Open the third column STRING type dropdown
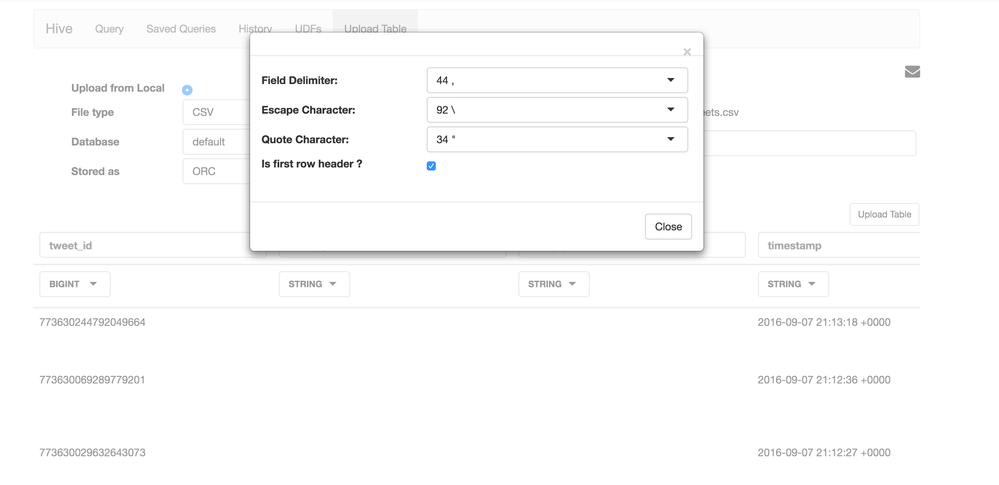 pyautogui.click(x=553, y=284)
